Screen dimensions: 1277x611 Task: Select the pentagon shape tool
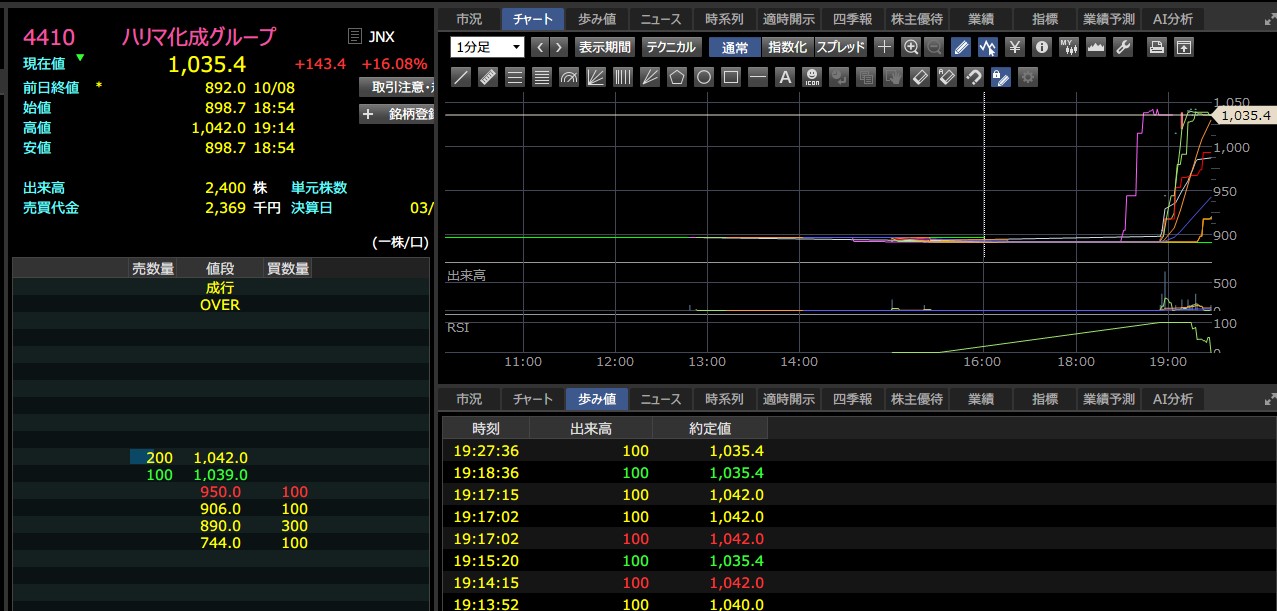click(676, 77)
